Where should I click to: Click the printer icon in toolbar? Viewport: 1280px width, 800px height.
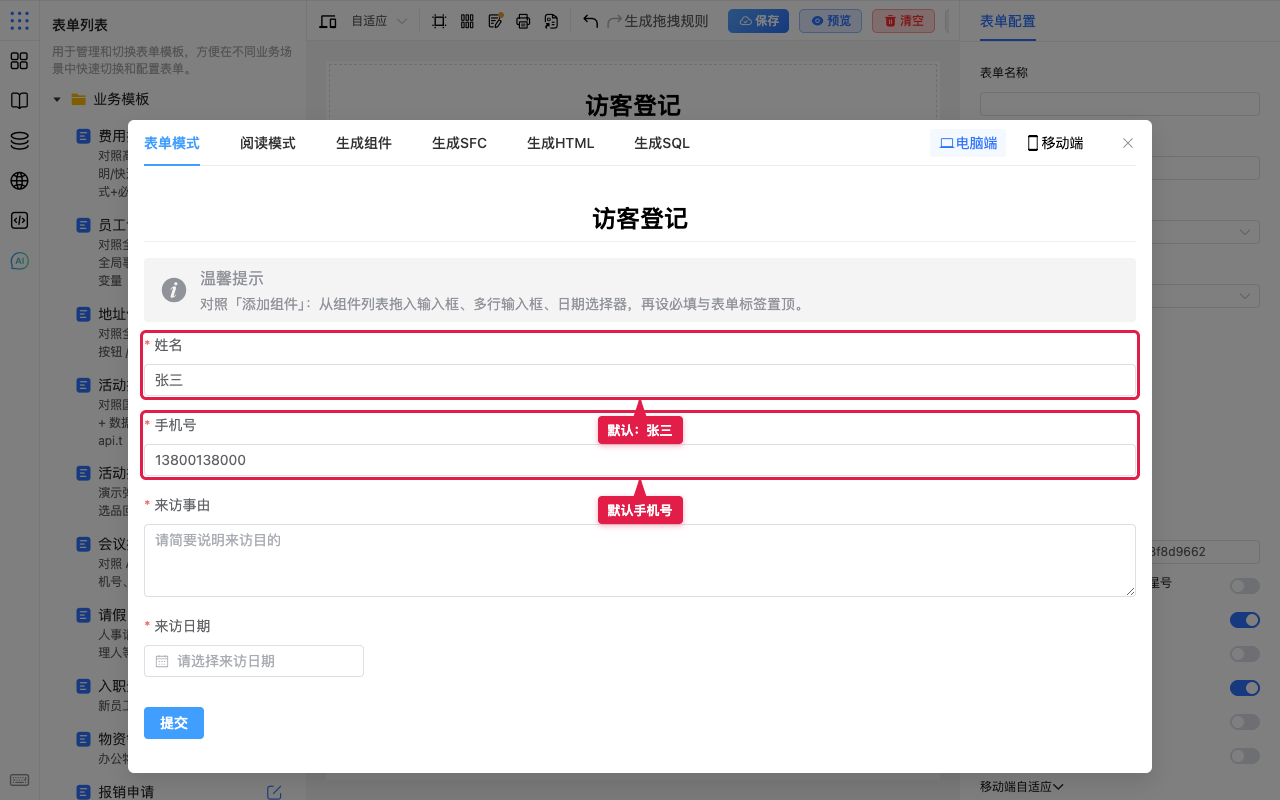click(523, 21)
